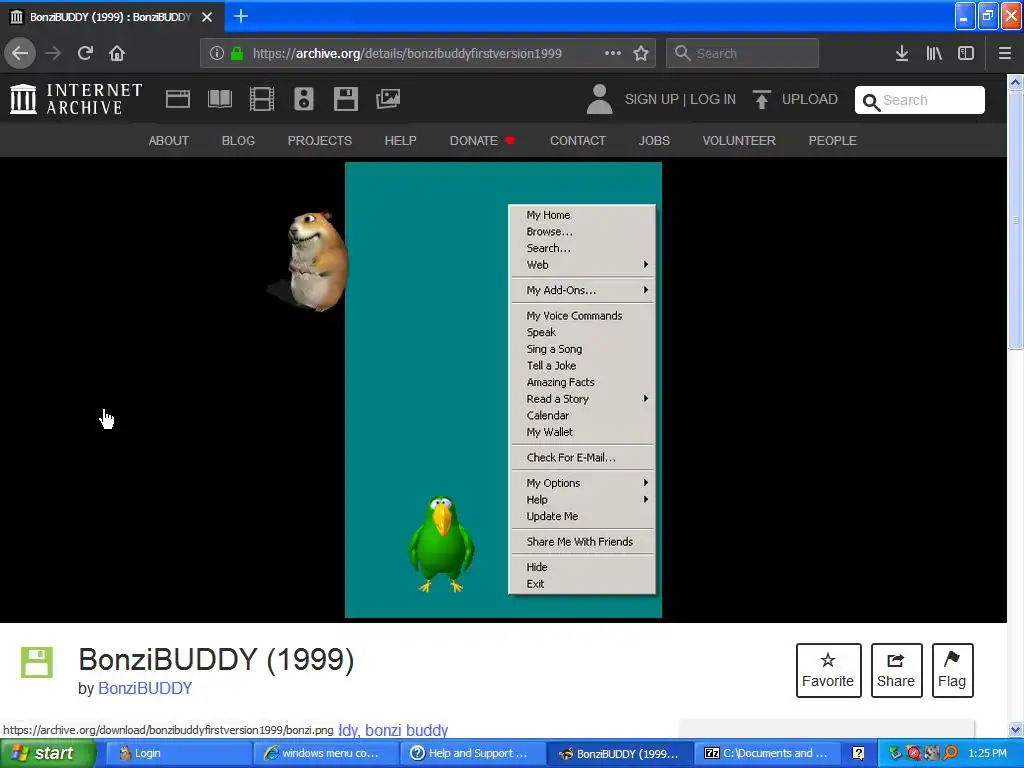Click the magnifier icon in the system tray
Viewport: 1024px width, 768px height.
pos(951,754)
